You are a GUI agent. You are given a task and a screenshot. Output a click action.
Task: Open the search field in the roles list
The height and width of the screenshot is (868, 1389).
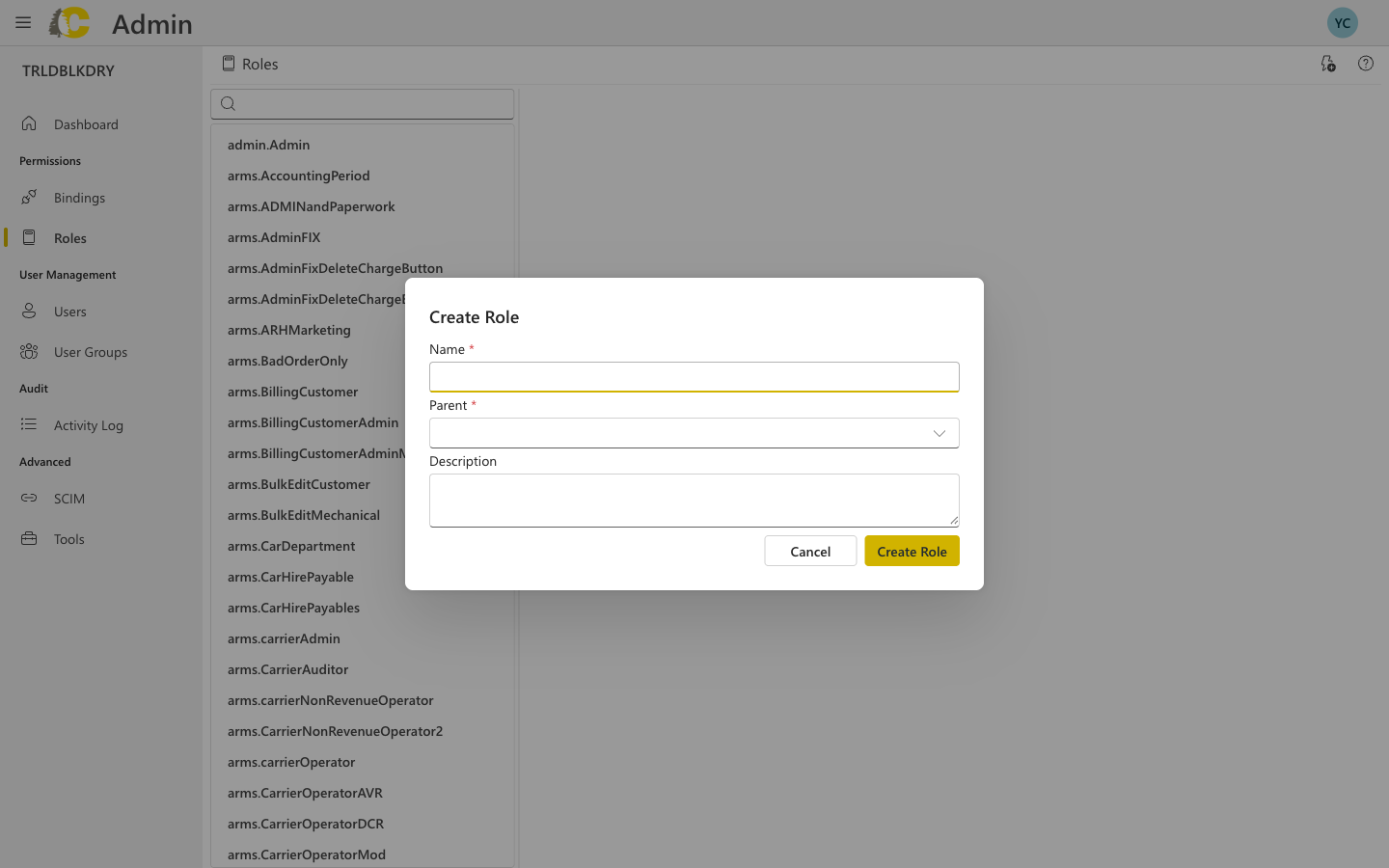362,103
